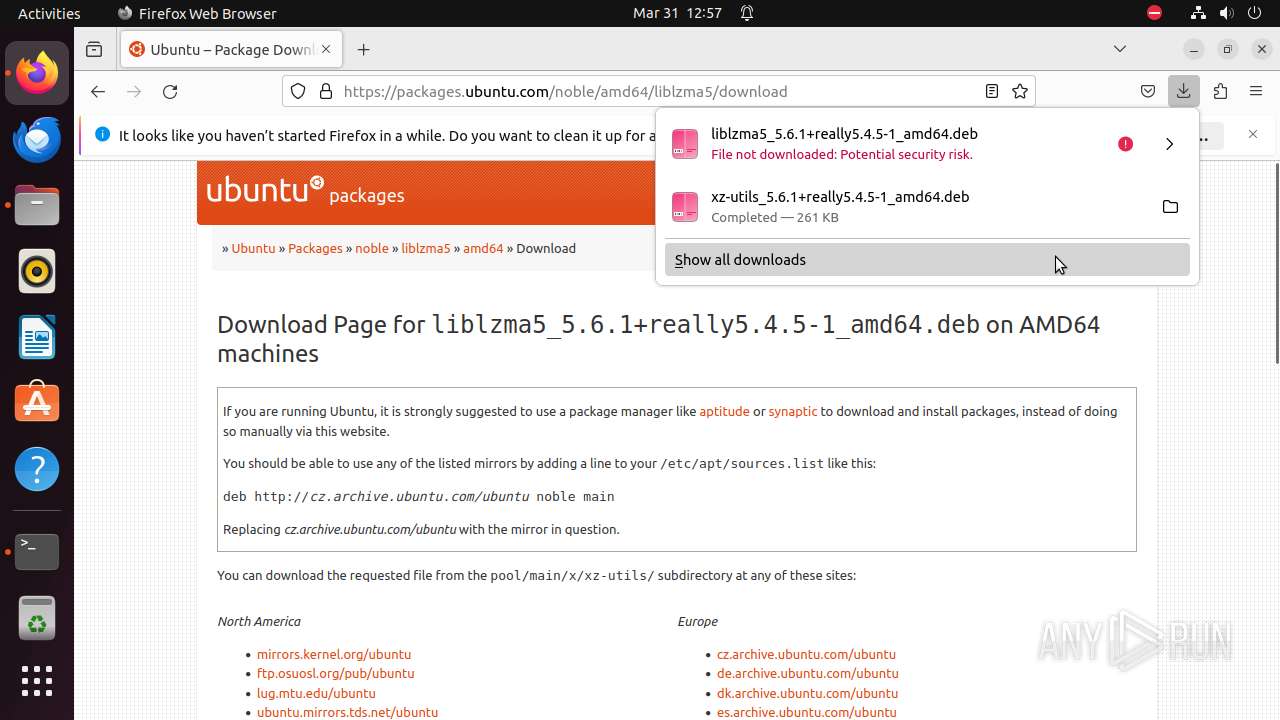Viewport: 1280px width, 720px height.
Task: Open the amd64 breadcrumb link
Action: pyautogui.click(x=483, y=248)
